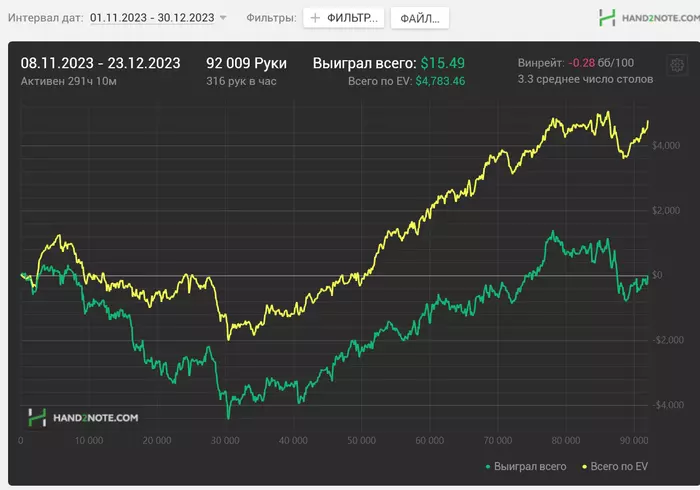Screen dimensions: 700x490
Task: Add a filter with ФИЛЬТР button
Action: (x=344, y=18)
